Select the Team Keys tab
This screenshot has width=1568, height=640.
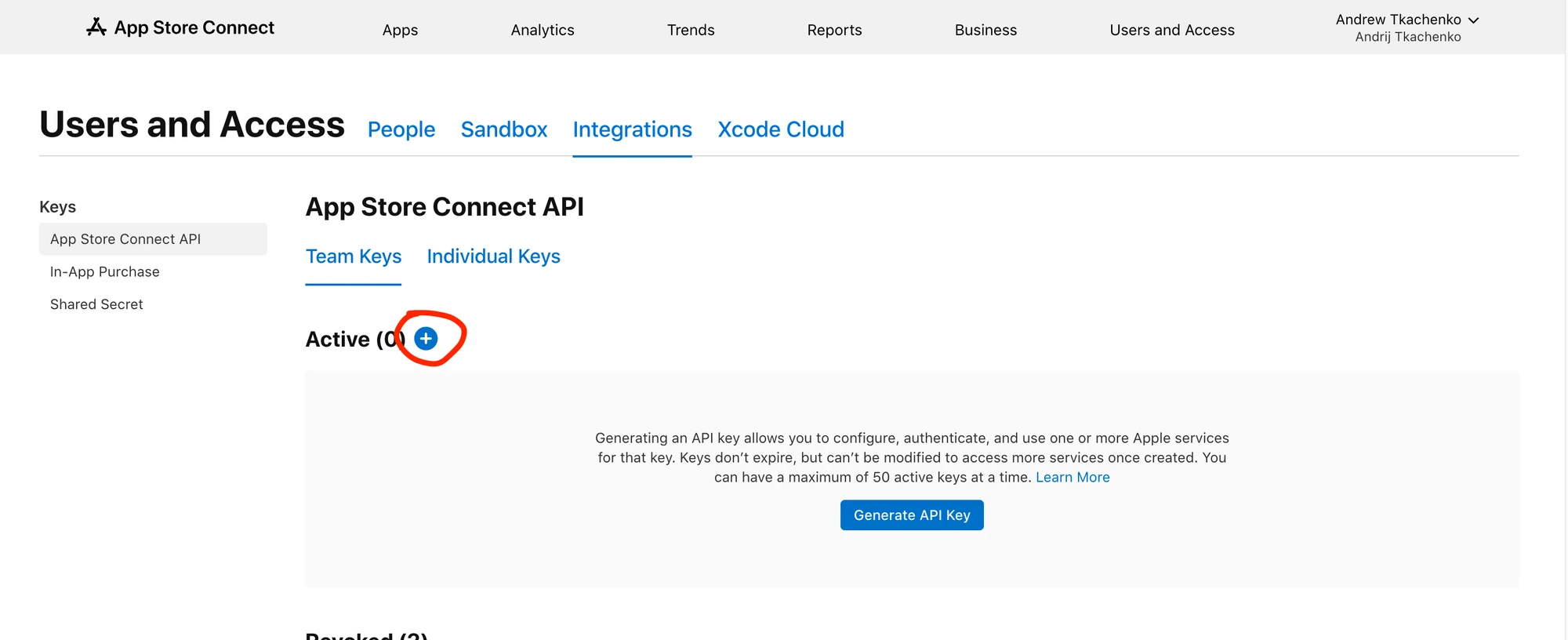354,256
